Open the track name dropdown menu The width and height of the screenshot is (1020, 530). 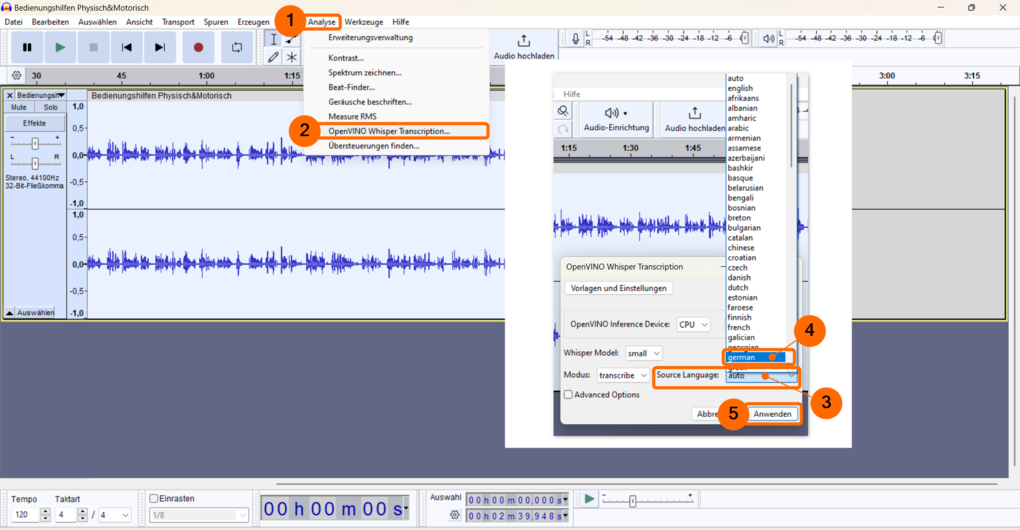click(x=39, y=96)
